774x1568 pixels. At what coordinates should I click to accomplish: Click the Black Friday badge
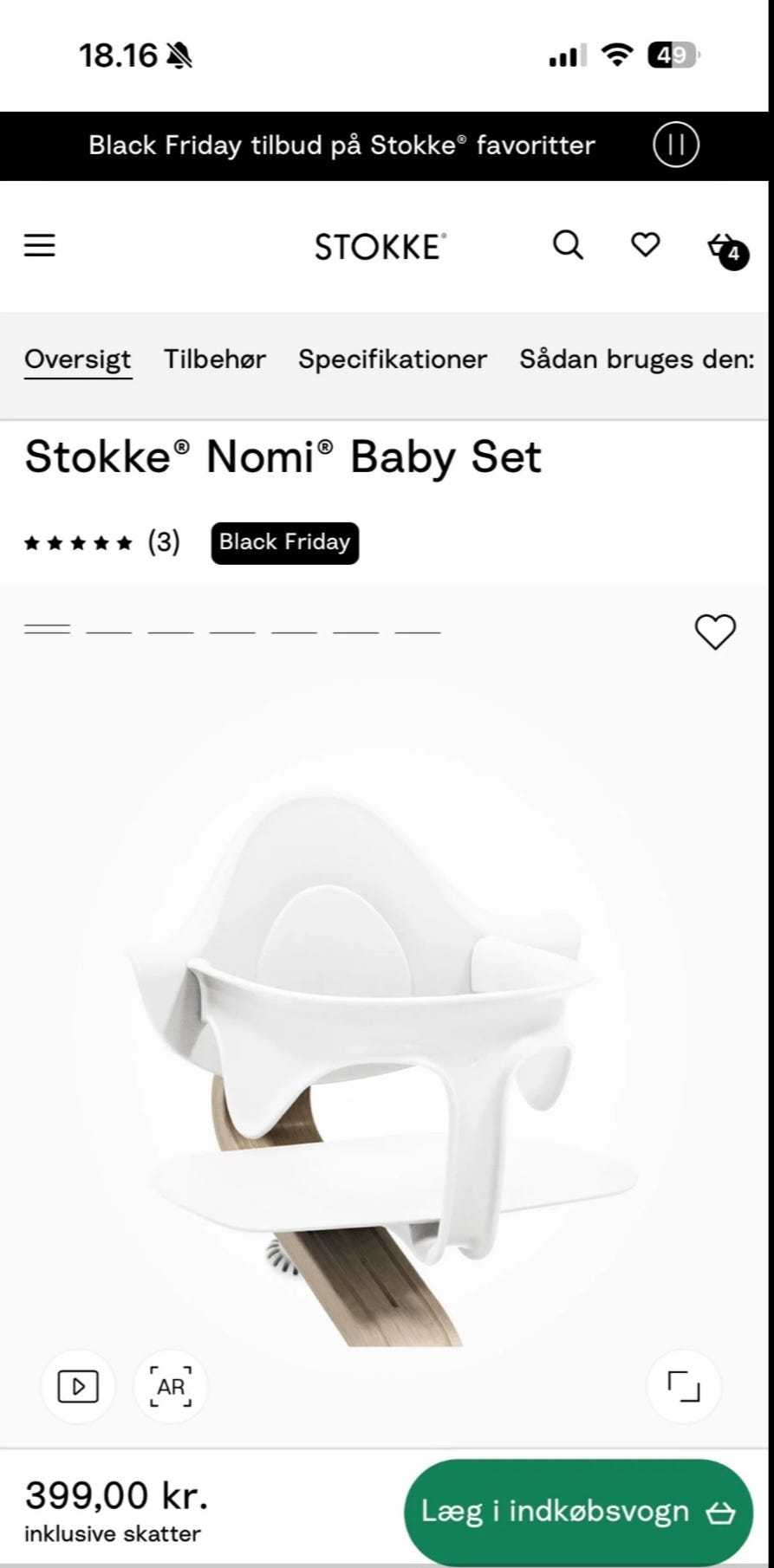(x=284, y=543)
